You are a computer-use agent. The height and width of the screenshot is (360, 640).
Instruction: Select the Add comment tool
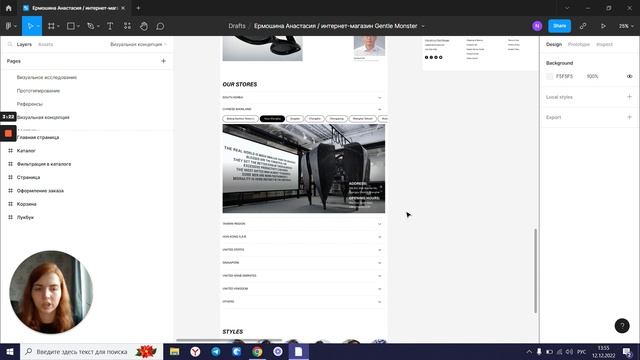pos(160,26)
